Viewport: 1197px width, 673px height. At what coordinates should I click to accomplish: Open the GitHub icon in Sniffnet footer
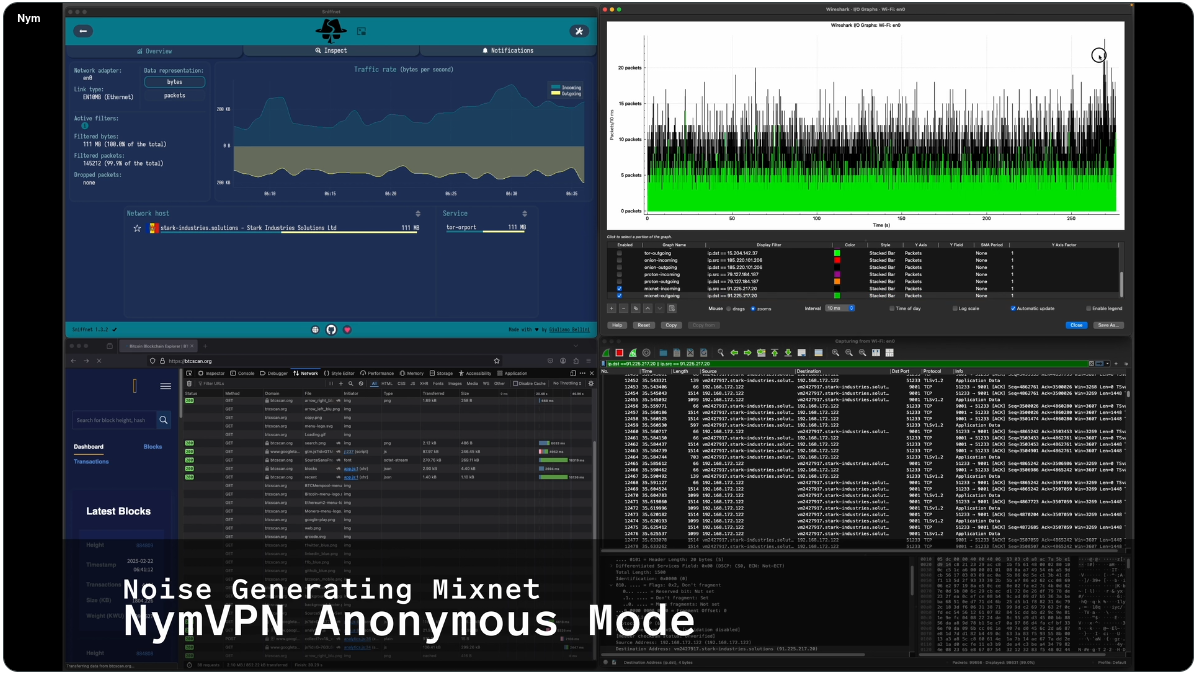[x=332, y=329]
